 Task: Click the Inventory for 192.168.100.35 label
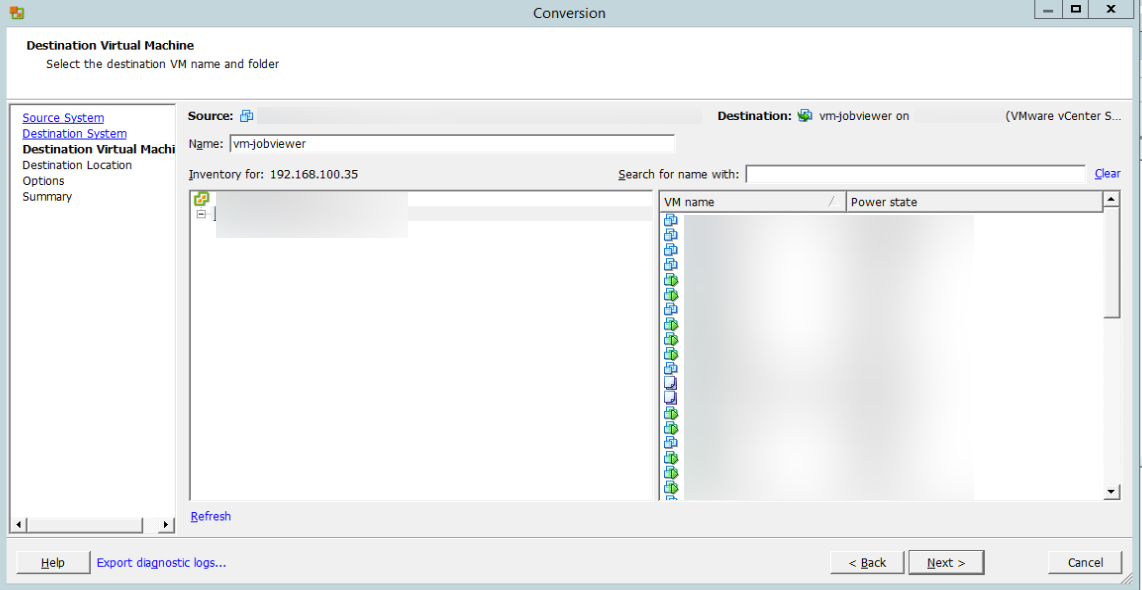(x=273, y=174)
